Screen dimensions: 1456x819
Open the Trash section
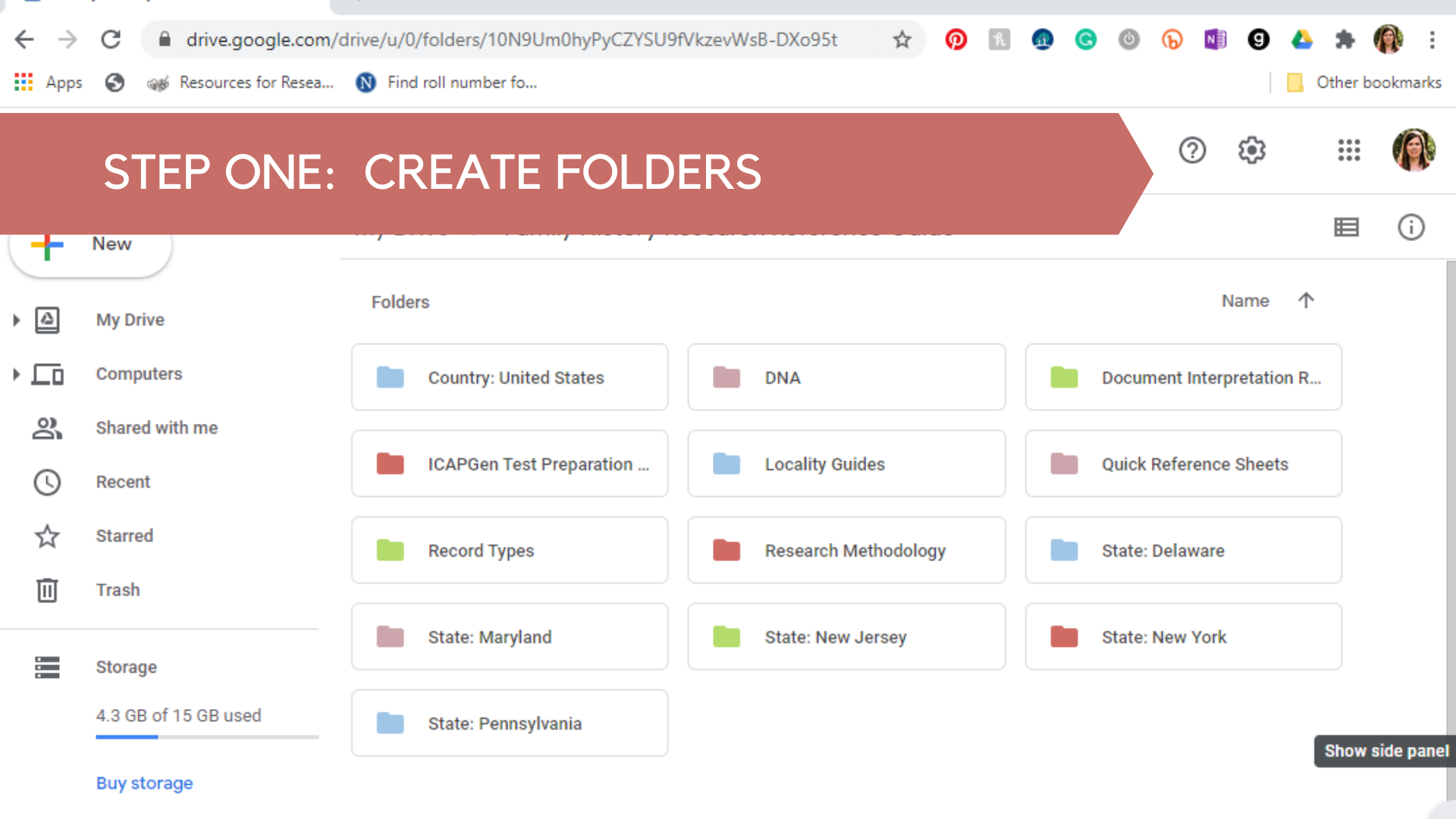tap(119, 590)
